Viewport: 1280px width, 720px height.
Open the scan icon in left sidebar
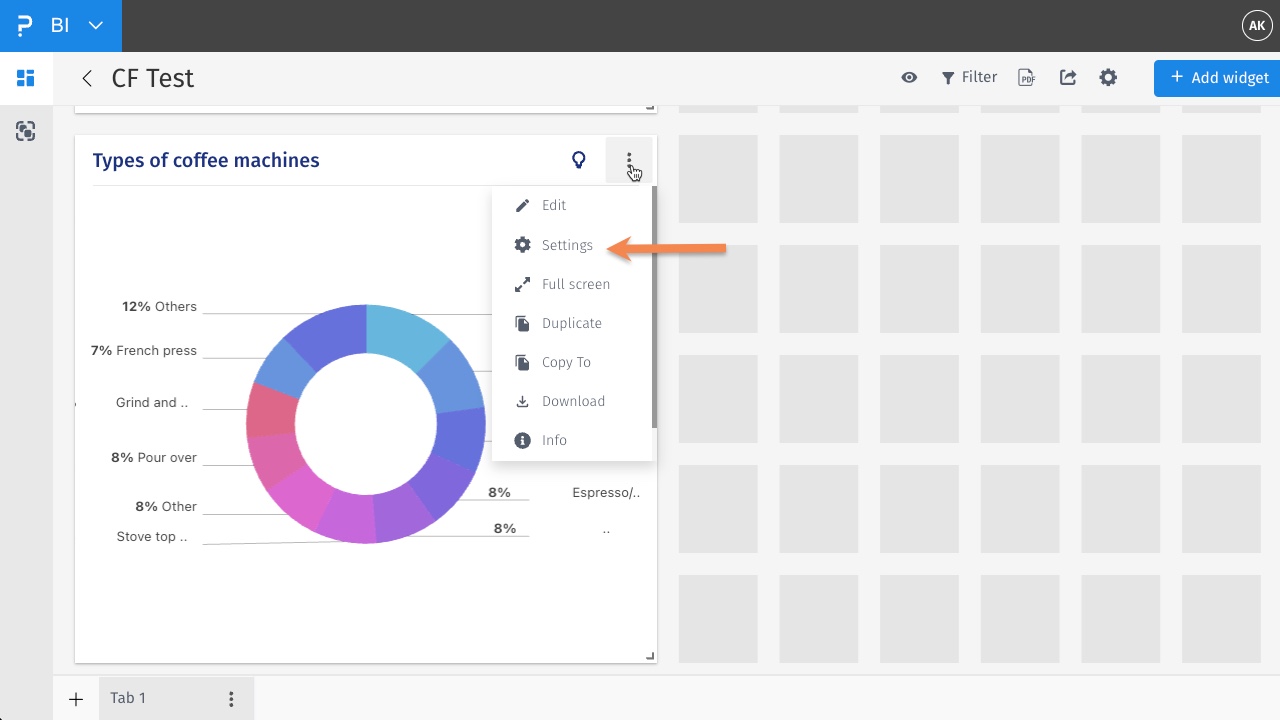pyautogui.click(x=26, y=131)
